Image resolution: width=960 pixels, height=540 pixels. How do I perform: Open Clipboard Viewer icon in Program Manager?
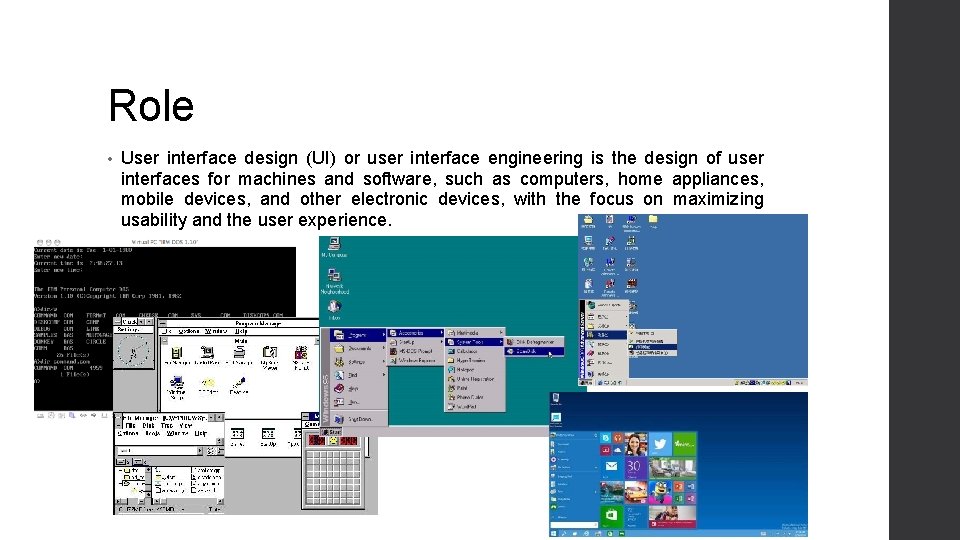click(270, 358)
